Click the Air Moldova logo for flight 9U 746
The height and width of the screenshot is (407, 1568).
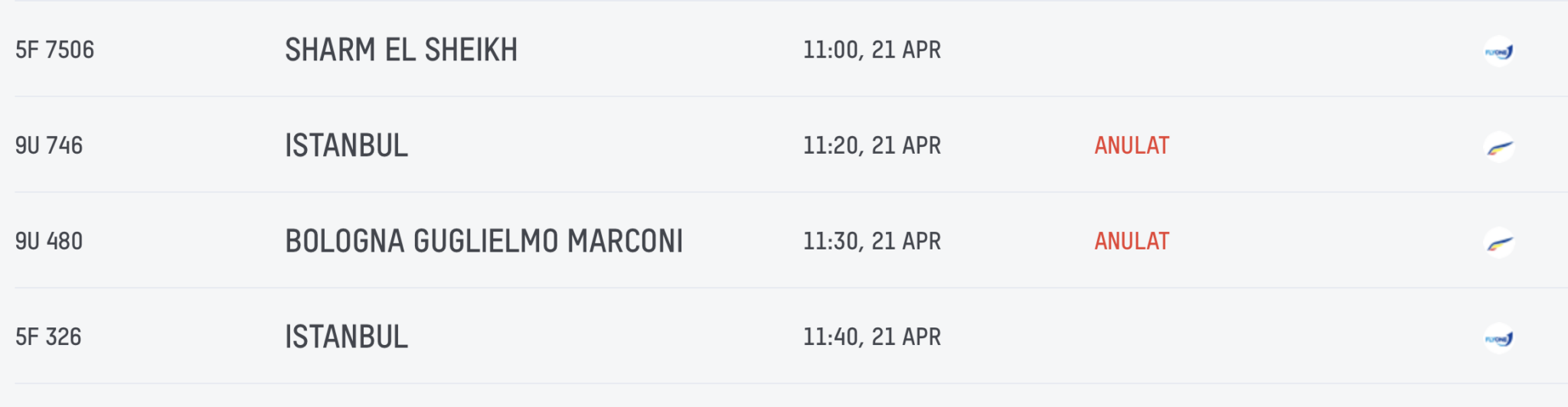pyautogui.click(x=1498, y=147)
